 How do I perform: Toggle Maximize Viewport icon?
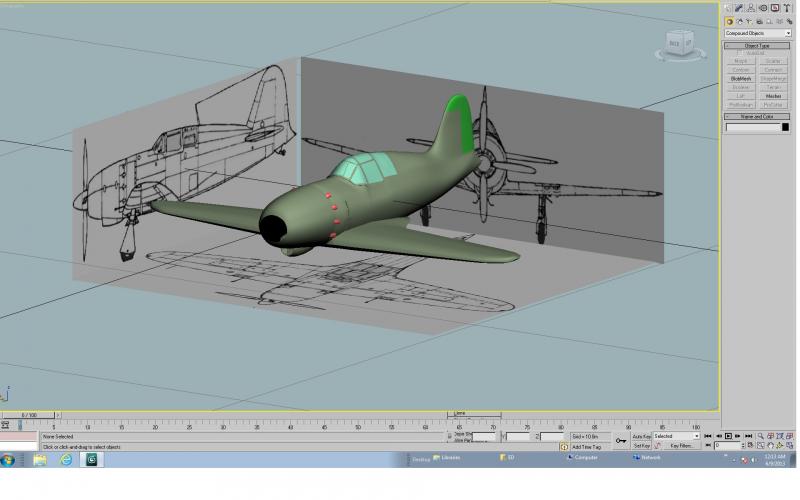tap(790, 445)
